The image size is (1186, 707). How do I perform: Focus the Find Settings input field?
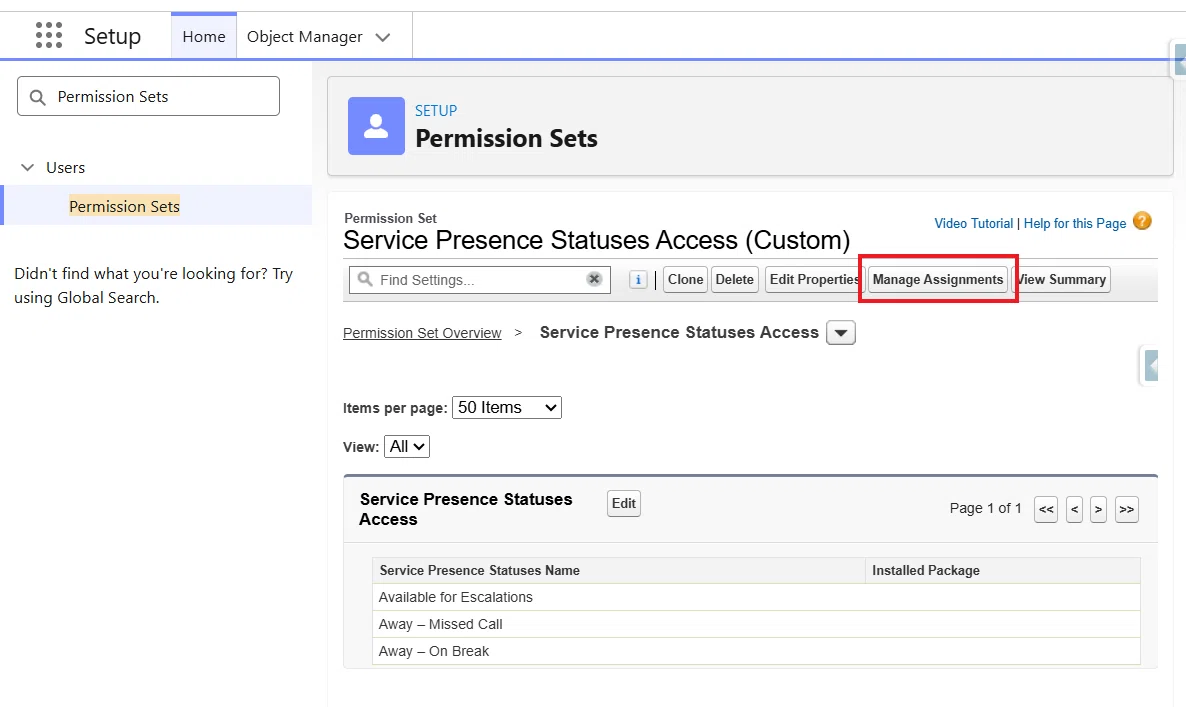coord(480,280)
